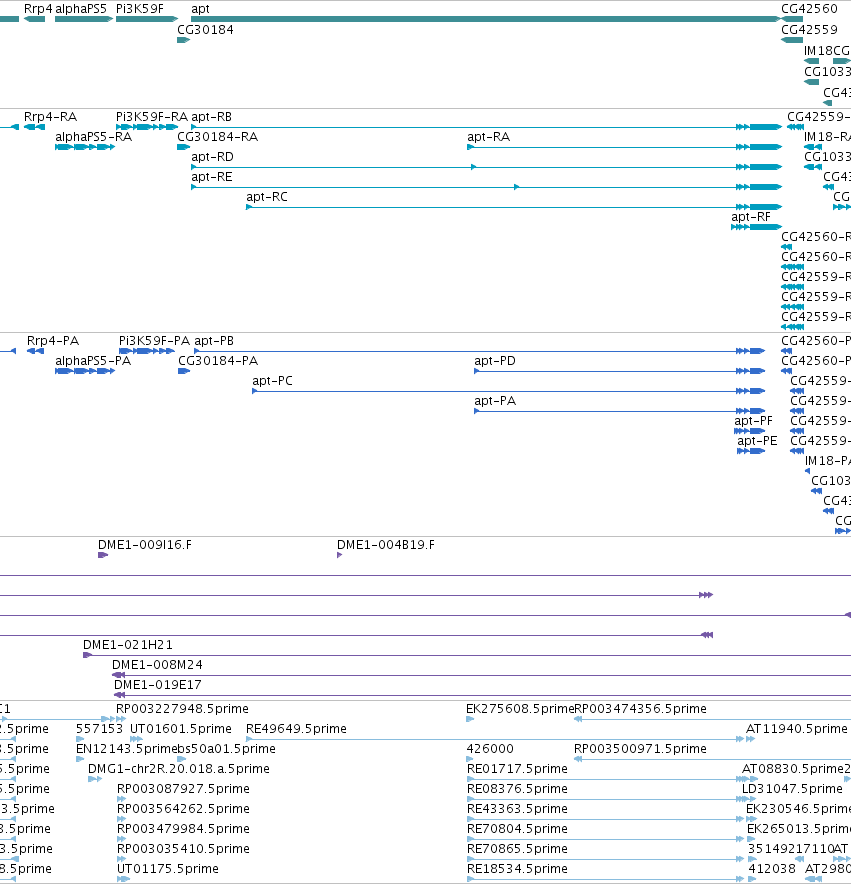Choose EST RP003479984.5prime
The image size is (851, 884).
point(183,829)
